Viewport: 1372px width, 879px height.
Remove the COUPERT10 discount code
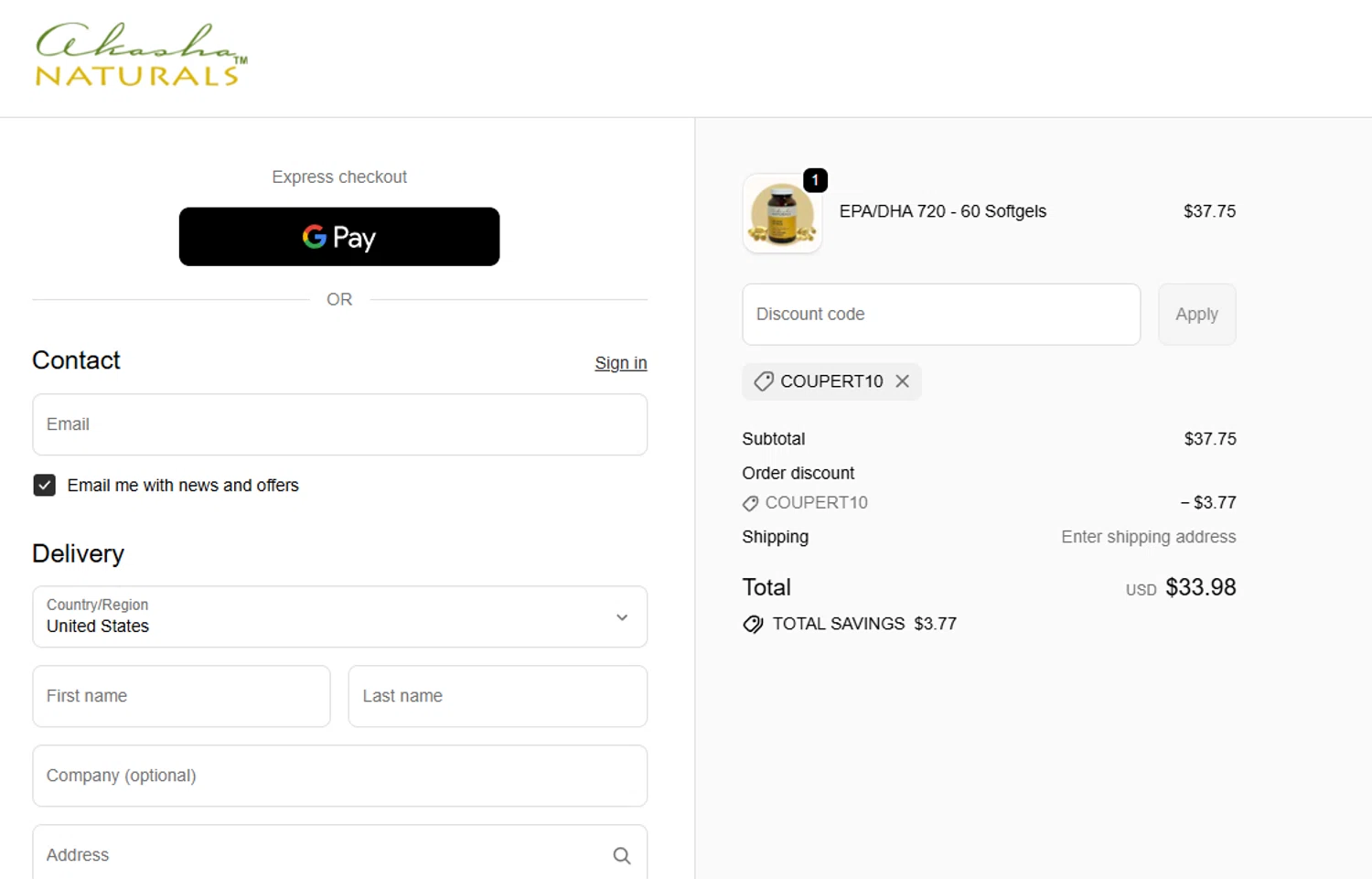(903, 381)
